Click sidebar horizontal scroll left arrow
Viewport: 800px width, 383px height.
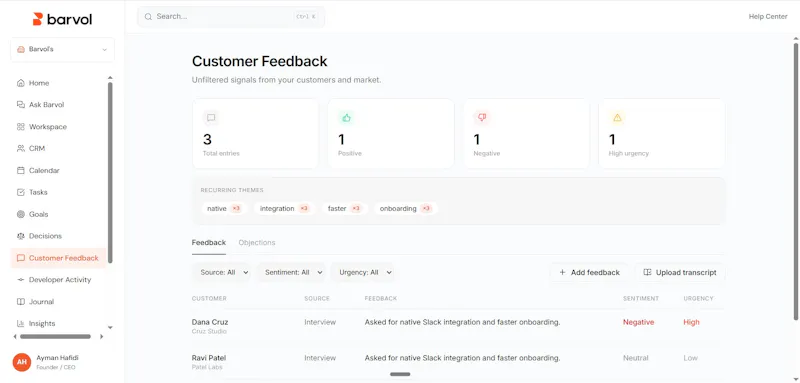(15, 337)
